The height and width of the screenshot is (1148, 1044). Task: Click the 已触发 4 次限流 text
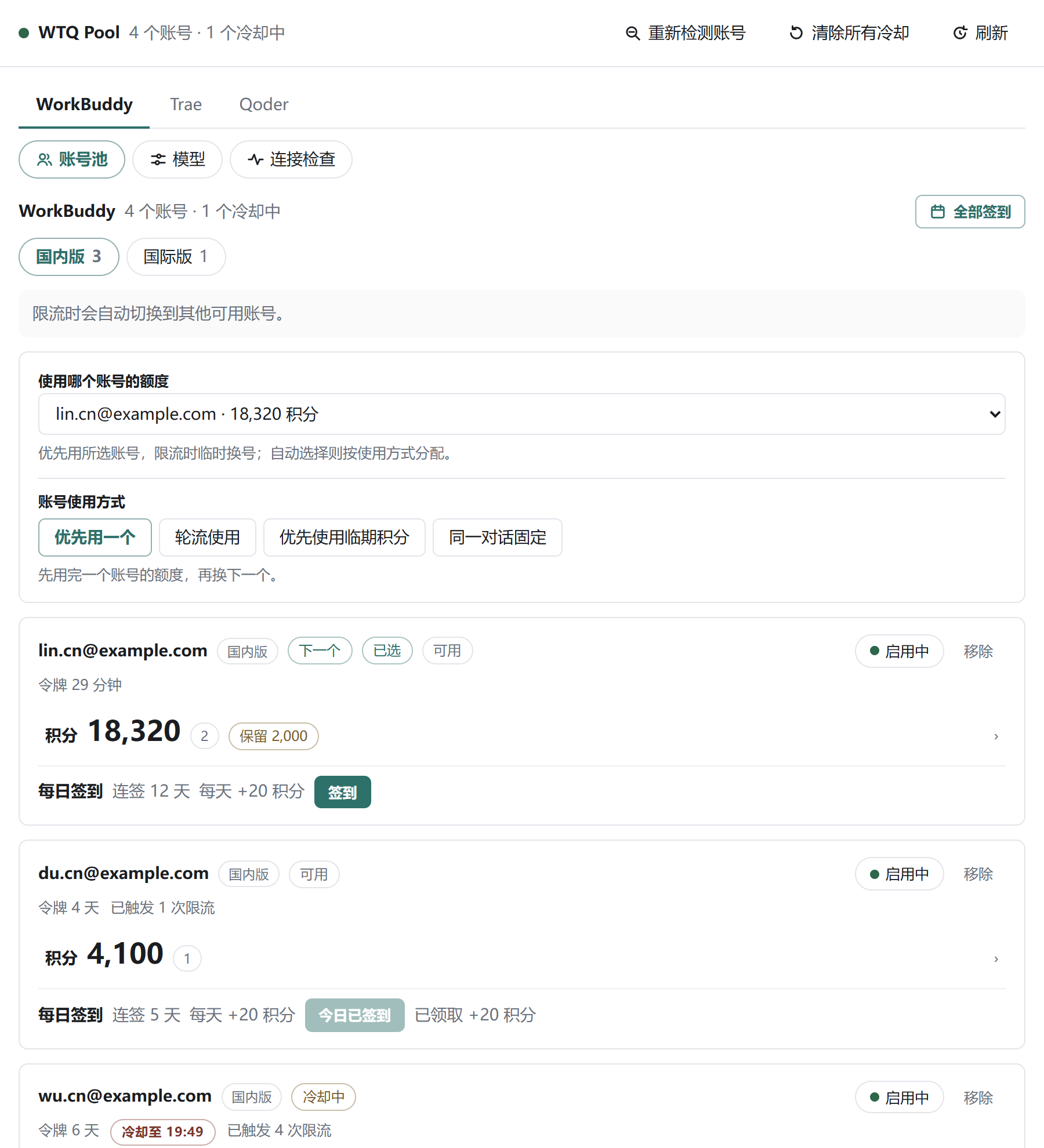280,1131
